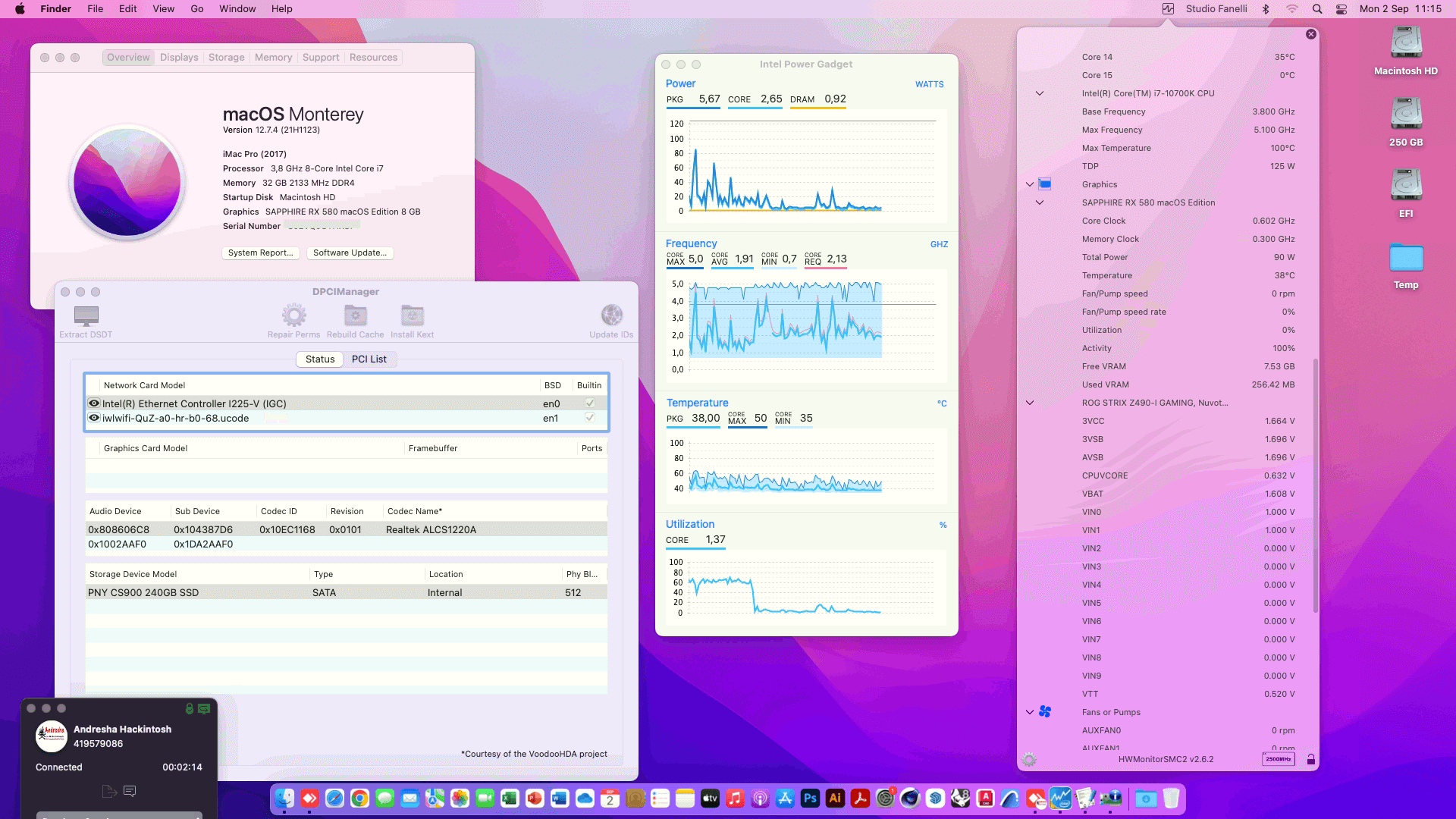Toggle visibility of the Intel Ethernet Controller entry

pyautogui.click(x=94, y=403)
